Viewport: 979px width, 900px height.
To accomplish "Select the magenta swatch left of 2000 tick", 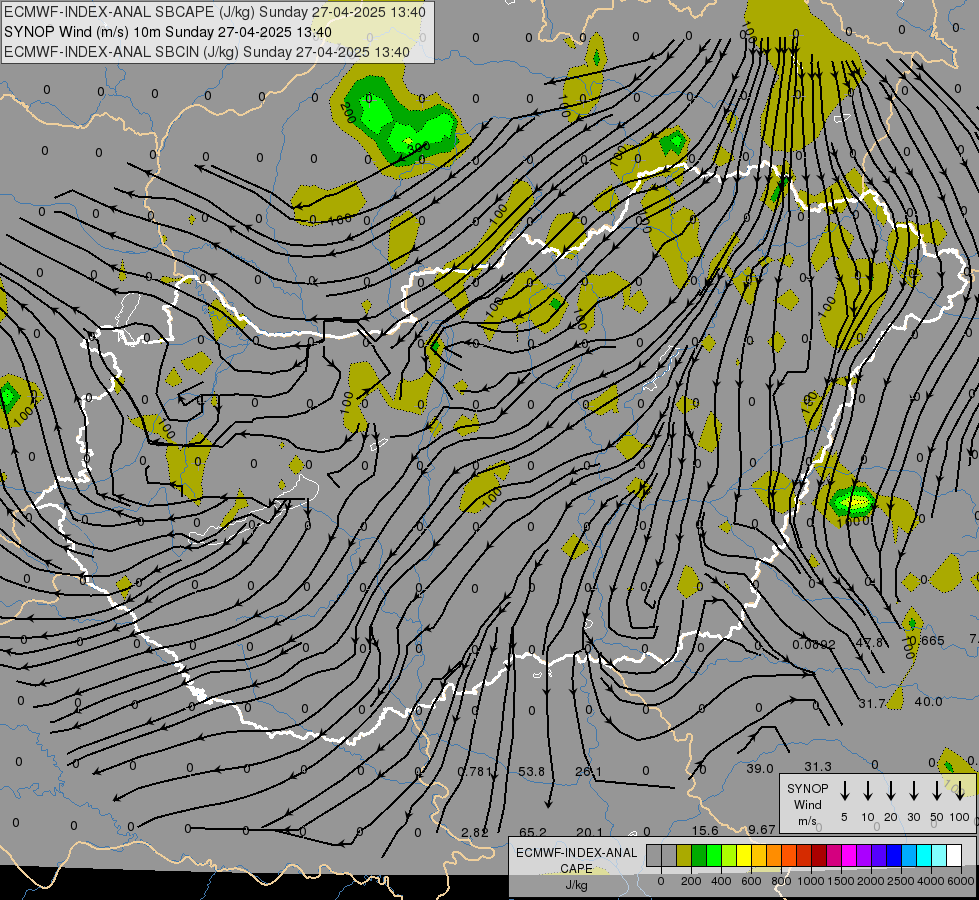I will click(850, 855).
